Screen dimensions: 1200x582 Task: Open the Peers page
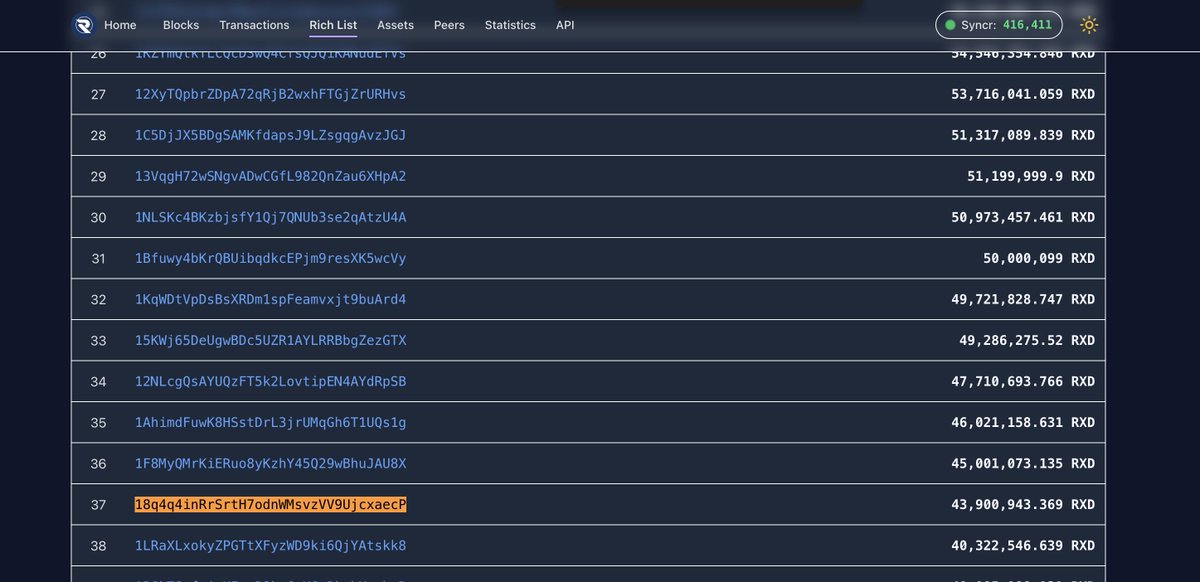(449, 25)
